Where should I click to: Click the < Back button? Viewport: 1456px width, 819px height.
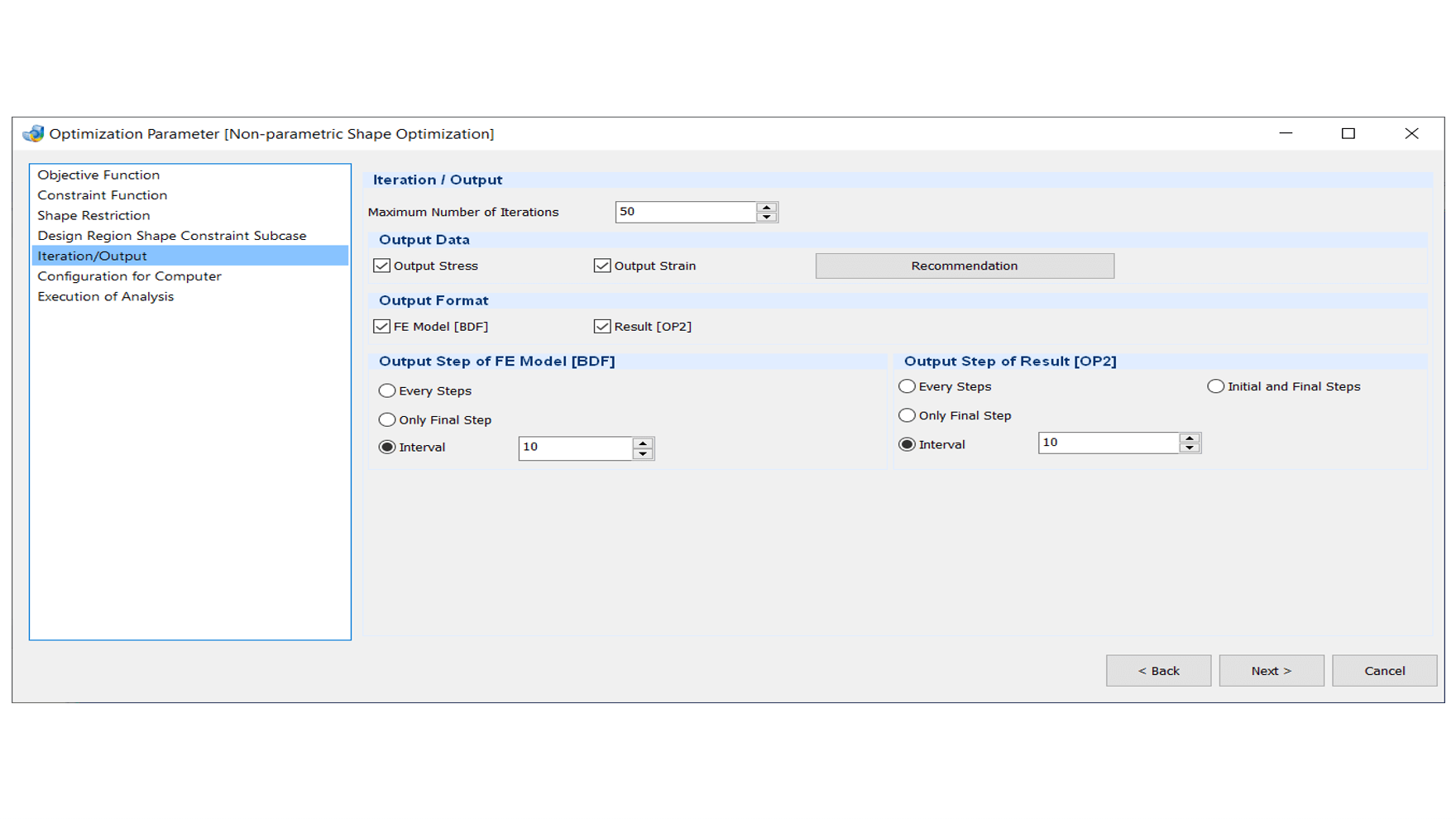1158,671
